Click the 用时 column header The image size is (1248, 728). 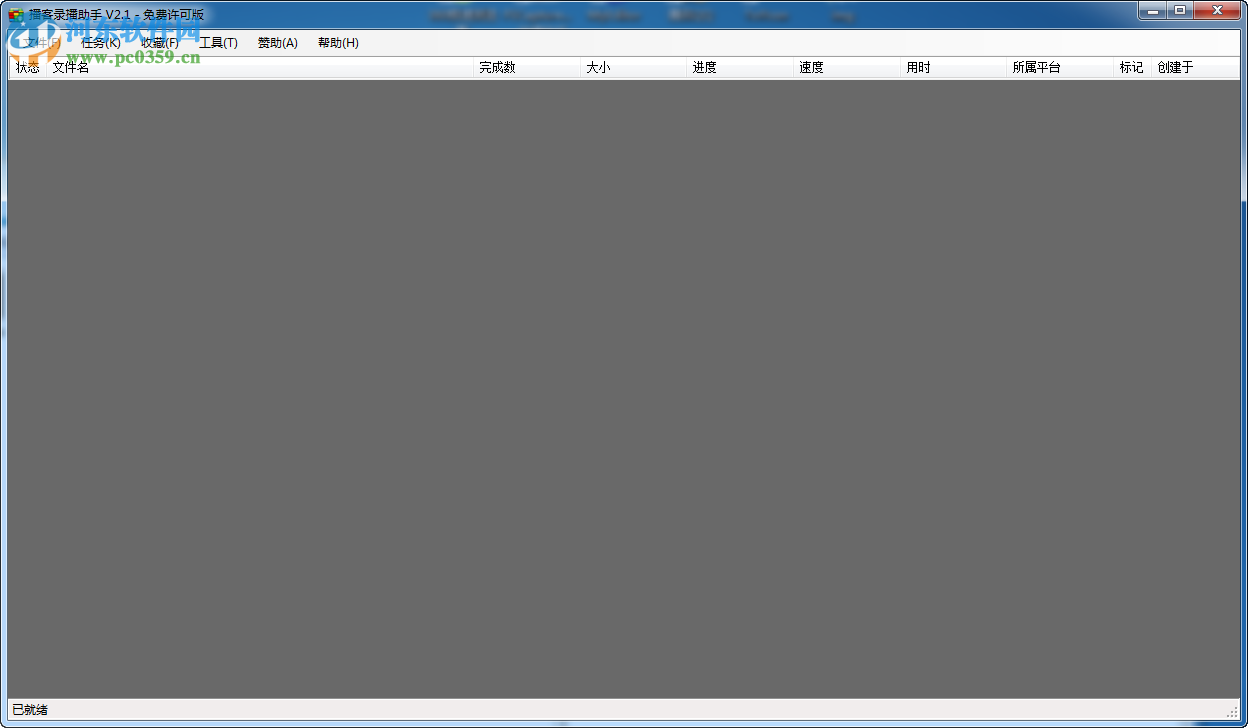pyautogui.click(x=918, y=67)
